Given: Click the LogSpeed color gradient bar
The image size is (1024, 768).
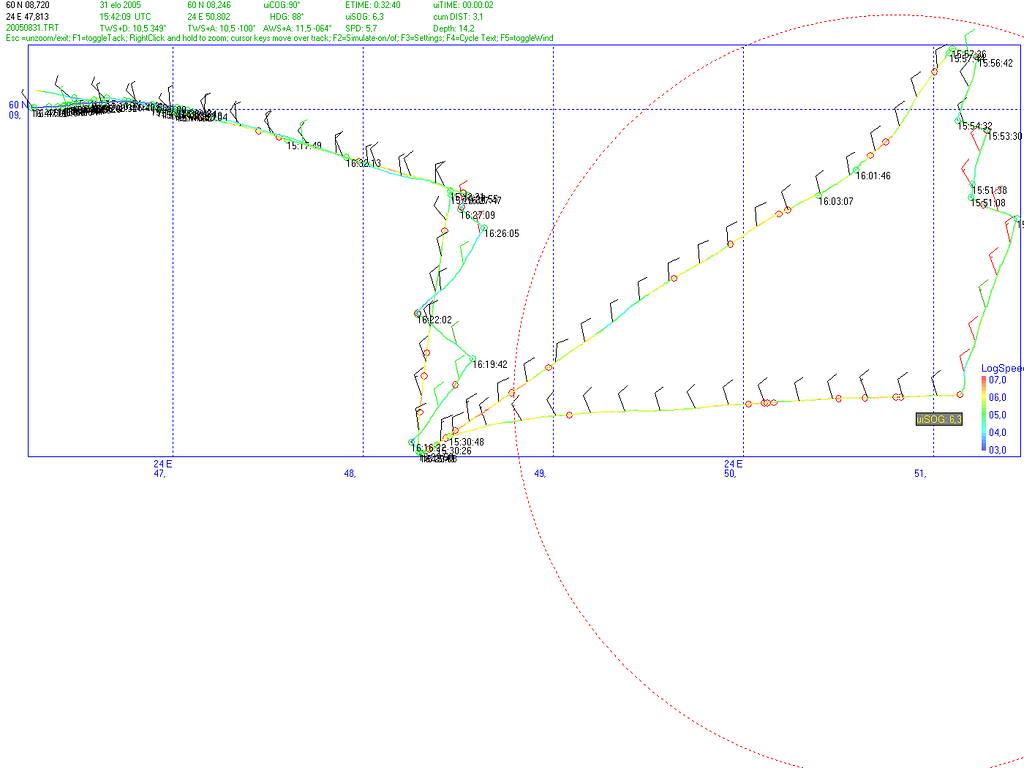Looking at the screenshot, I should 984,414.
